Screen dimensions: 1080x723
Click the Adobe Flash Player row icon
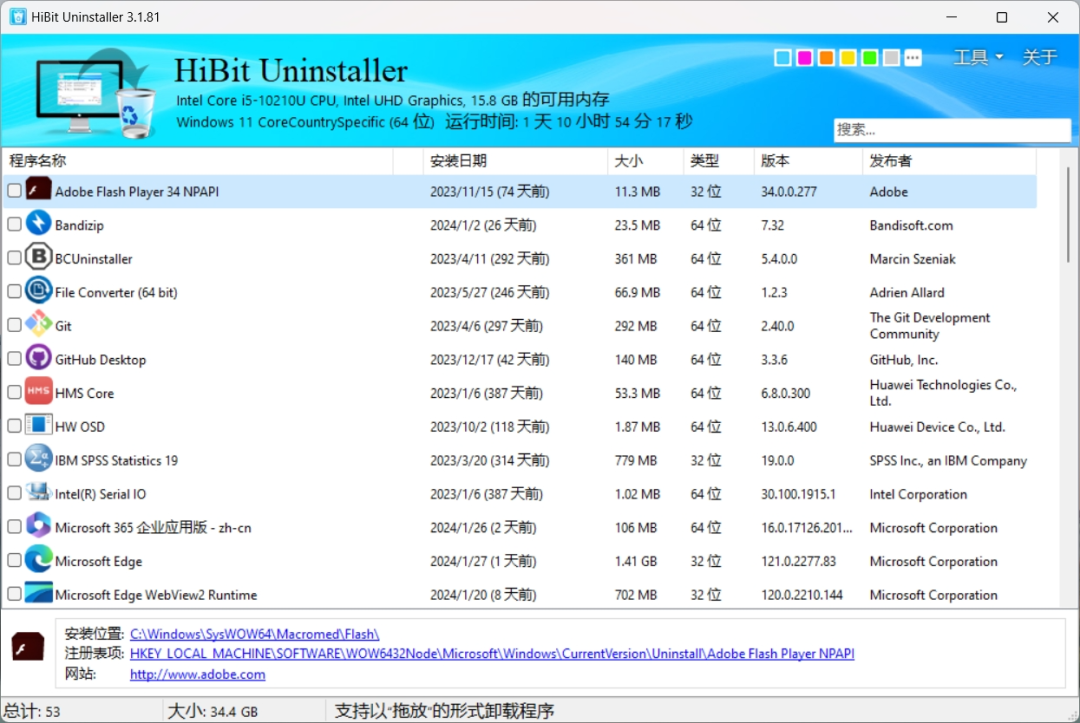point(39,189)
